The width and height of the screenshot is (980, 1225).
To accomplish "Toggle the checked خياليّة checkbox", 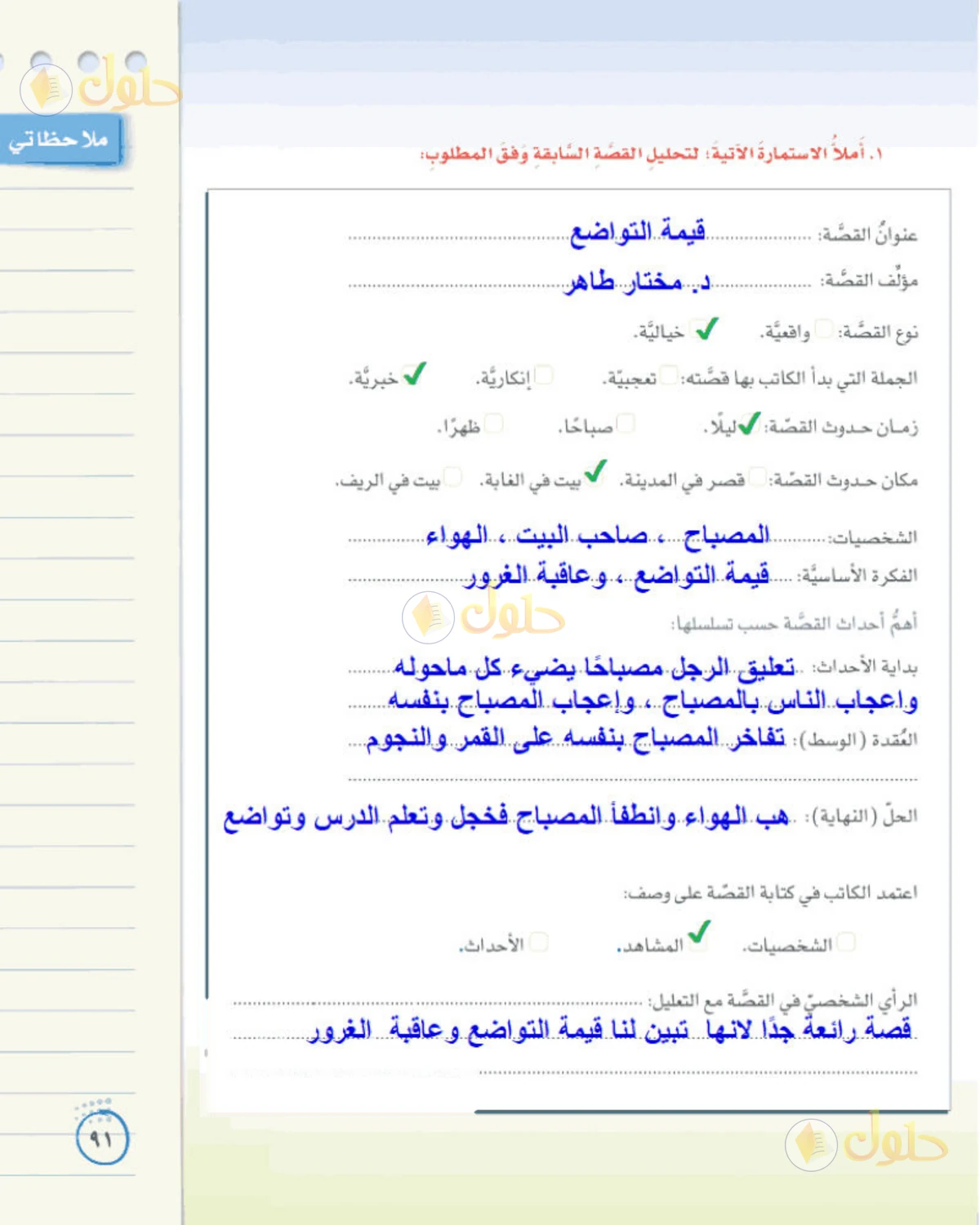I will [x=703, y=329].
